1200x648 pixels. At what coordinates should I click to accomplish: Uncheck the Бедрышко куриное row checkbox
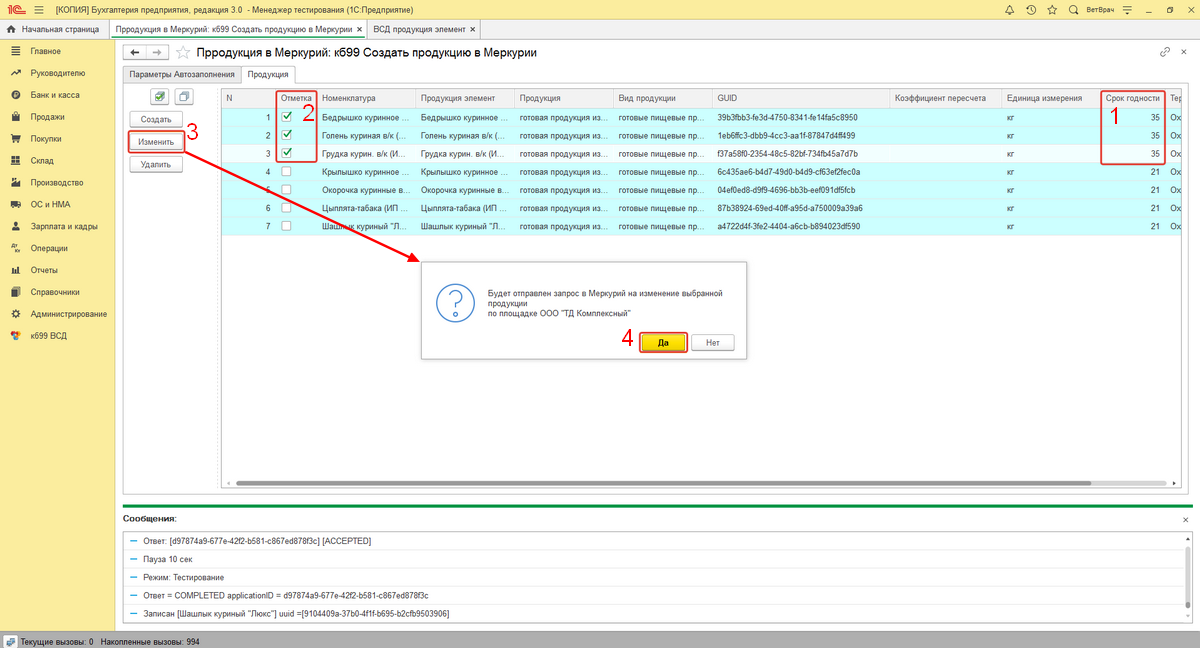(287, 117)
